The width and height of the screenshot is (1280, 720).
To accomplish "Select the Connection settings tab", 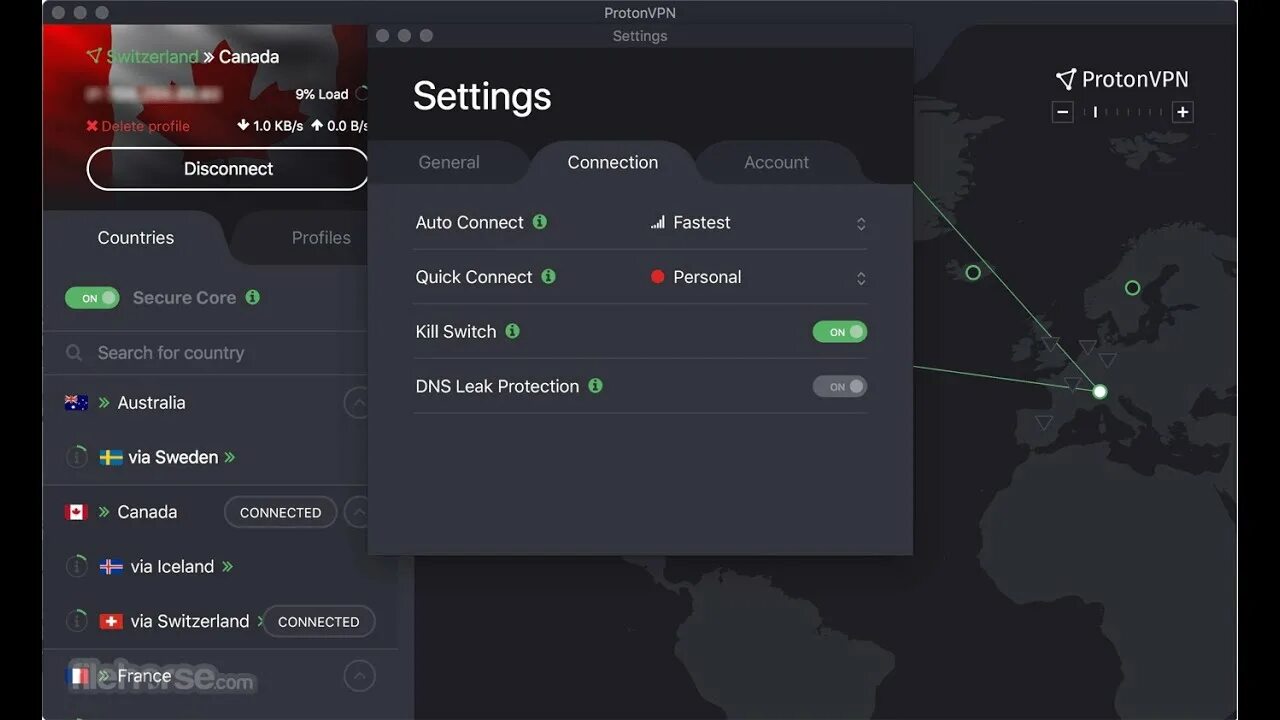I will pyautogui.click(x=613, y=162).
